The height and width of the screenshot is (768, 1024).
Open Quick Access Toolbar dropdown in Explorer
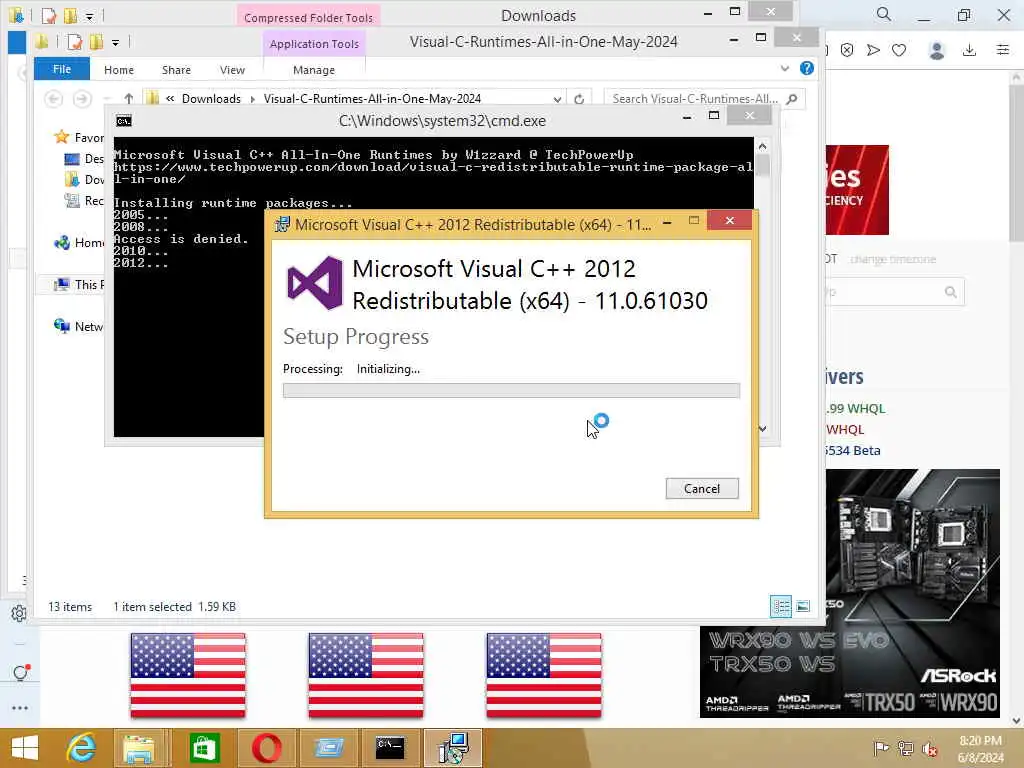[115, 43]
